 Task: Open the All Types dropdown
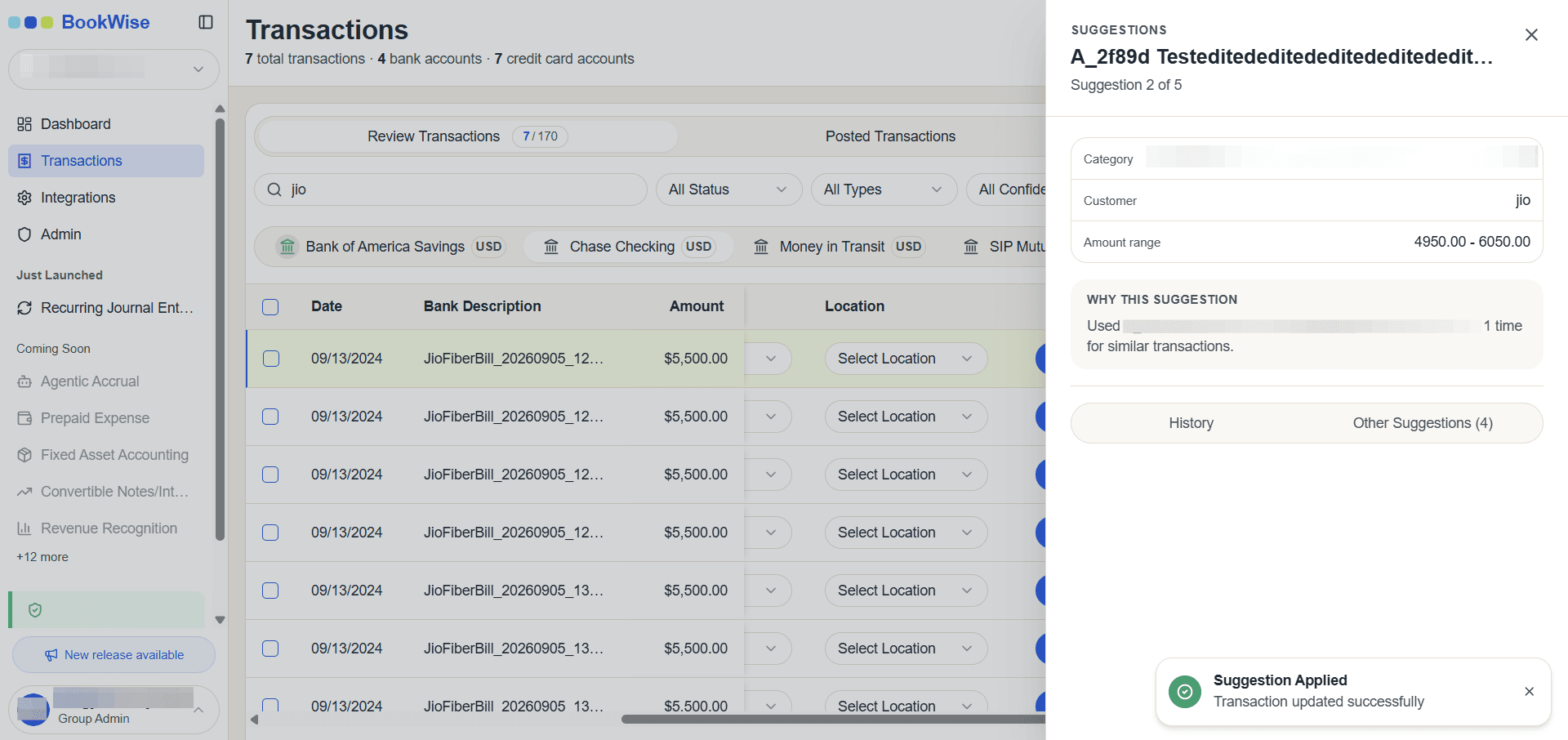click(x=884, y=189)
